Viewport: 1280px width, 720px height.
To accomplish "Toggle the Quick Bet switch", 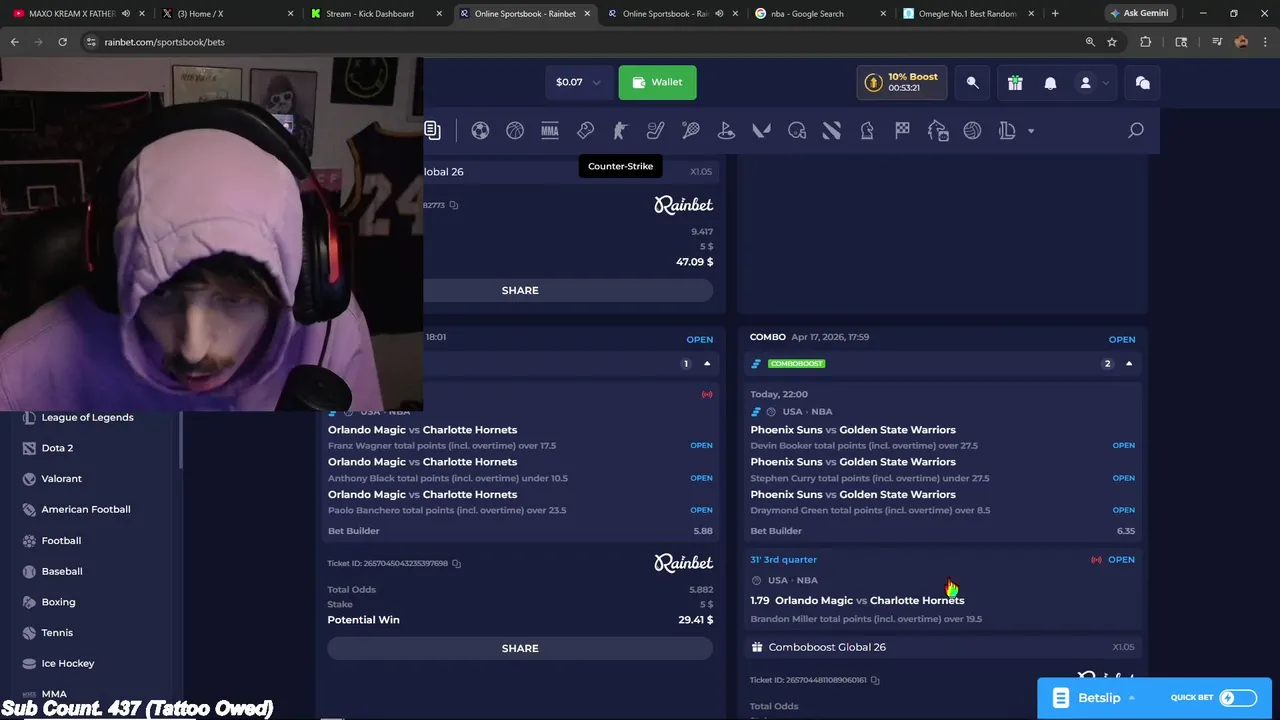I will point(1238,698).
